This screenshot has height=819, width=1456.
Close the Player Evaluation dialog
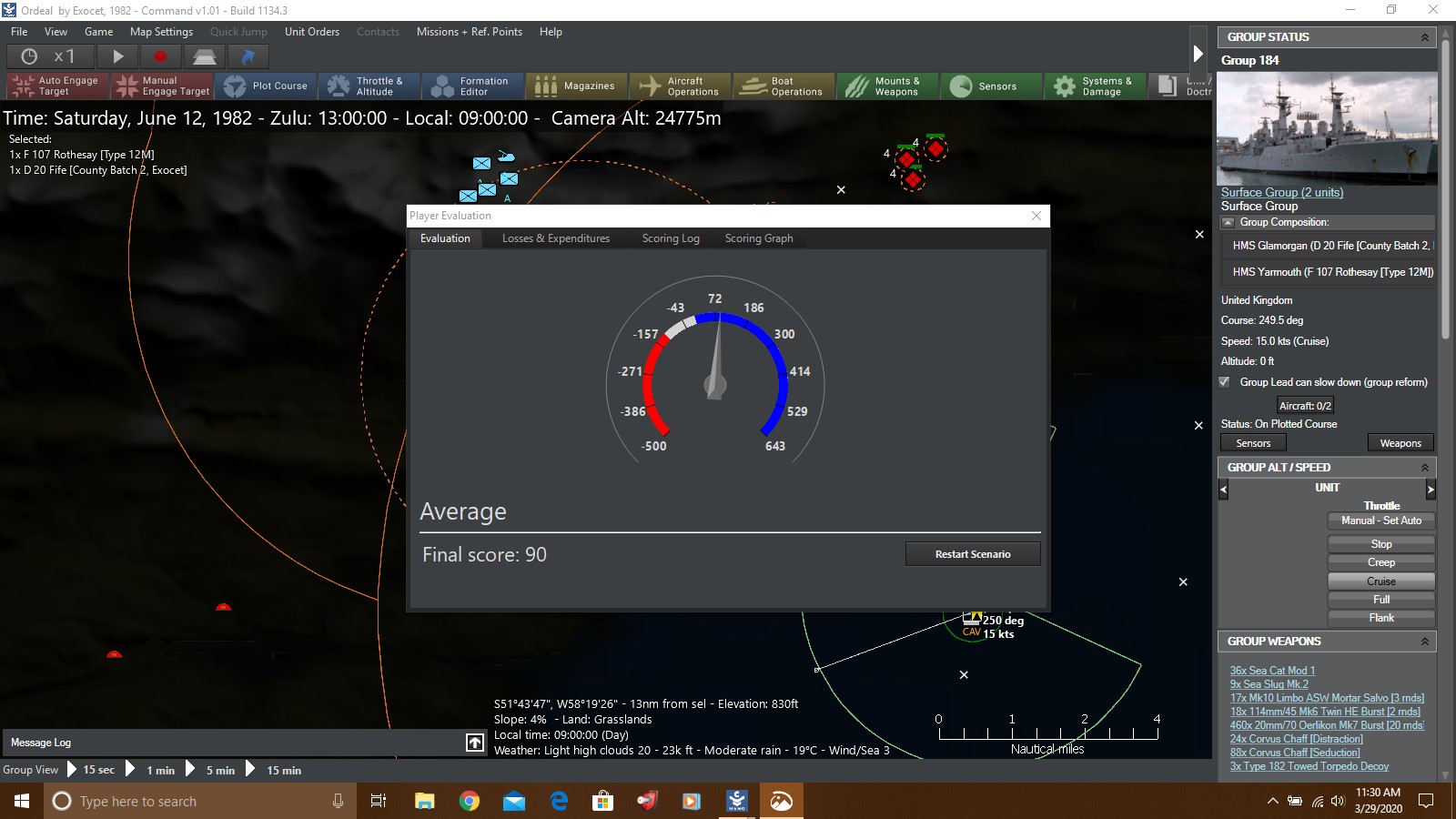click(1036, 216)
